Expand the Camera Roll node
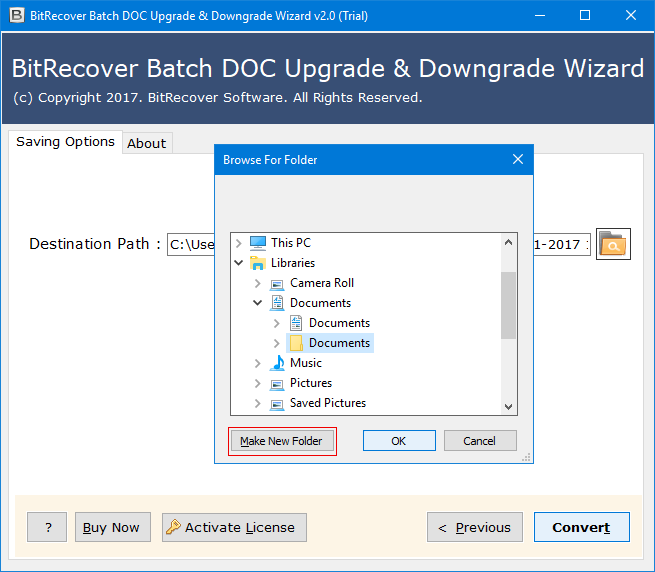655x572 pixels. [x=257, y=283]
